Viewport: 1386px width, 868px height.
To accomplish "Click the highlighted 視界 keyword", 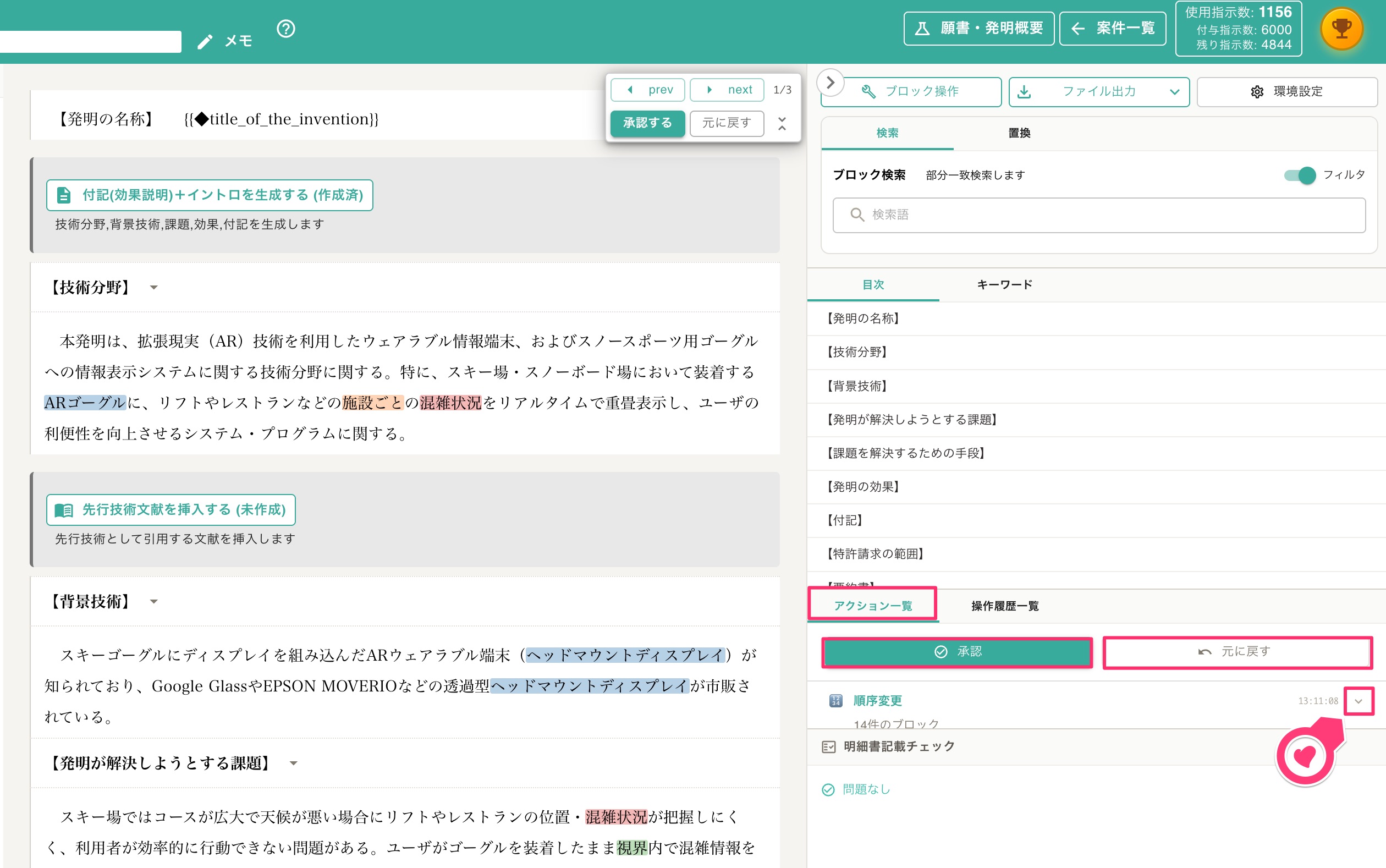I will 632,848.
